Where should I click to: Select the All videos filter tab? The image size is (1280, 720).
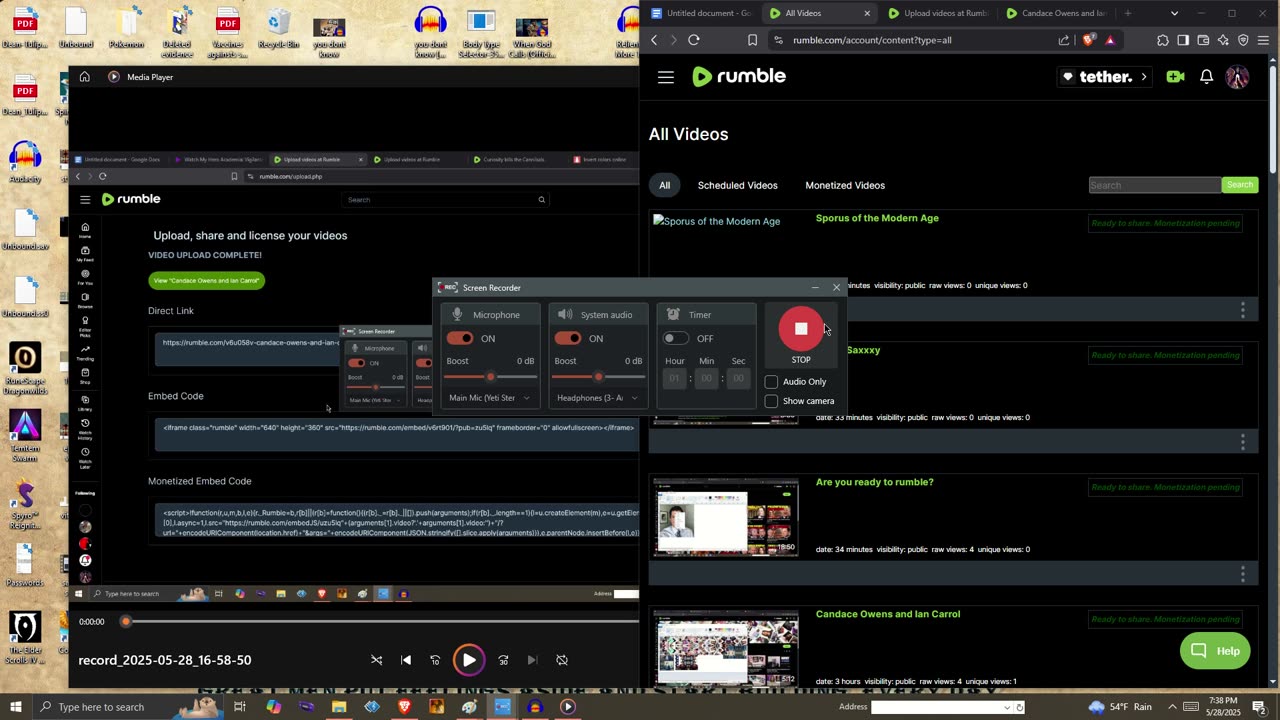pos(664,185)
